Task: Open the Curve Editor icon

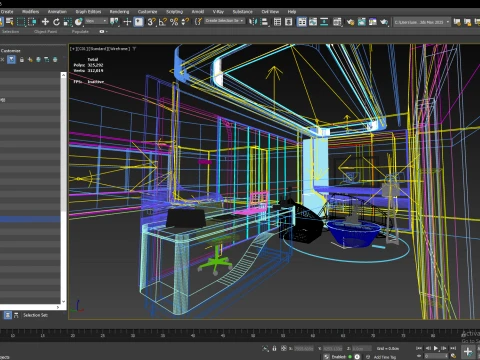Action: coord(313,22)
